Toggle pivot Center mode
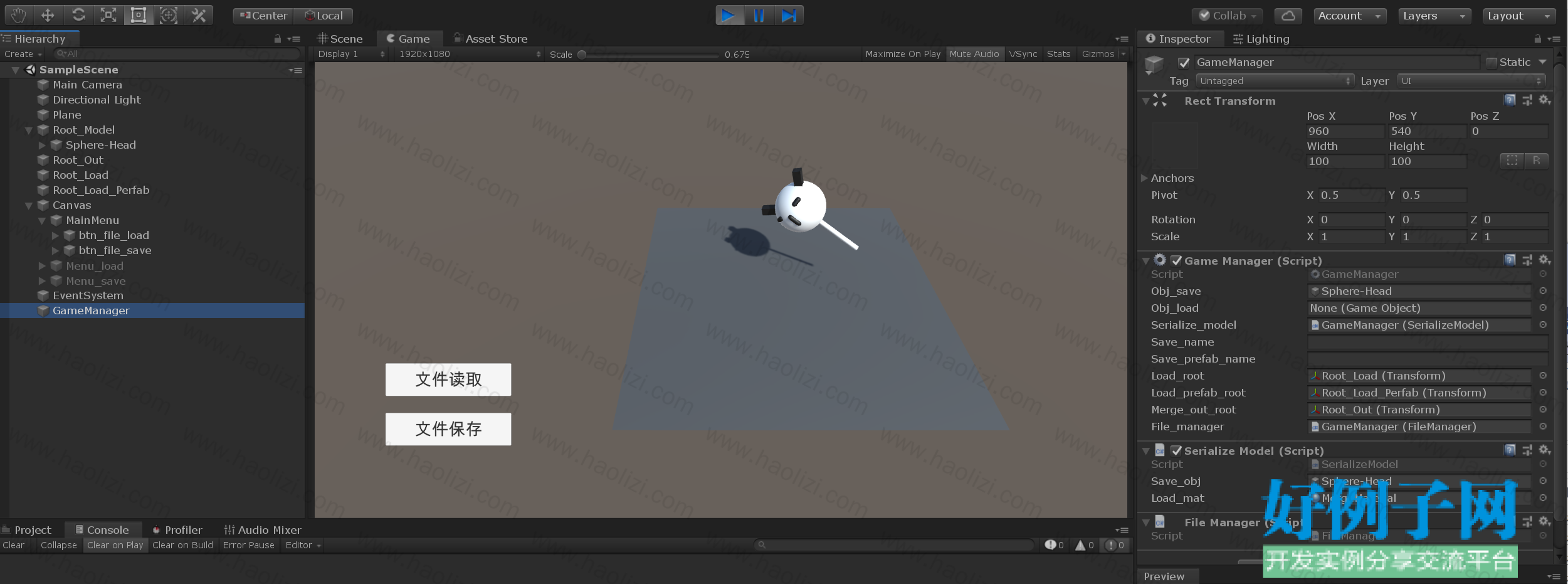 tap(263, 16)
